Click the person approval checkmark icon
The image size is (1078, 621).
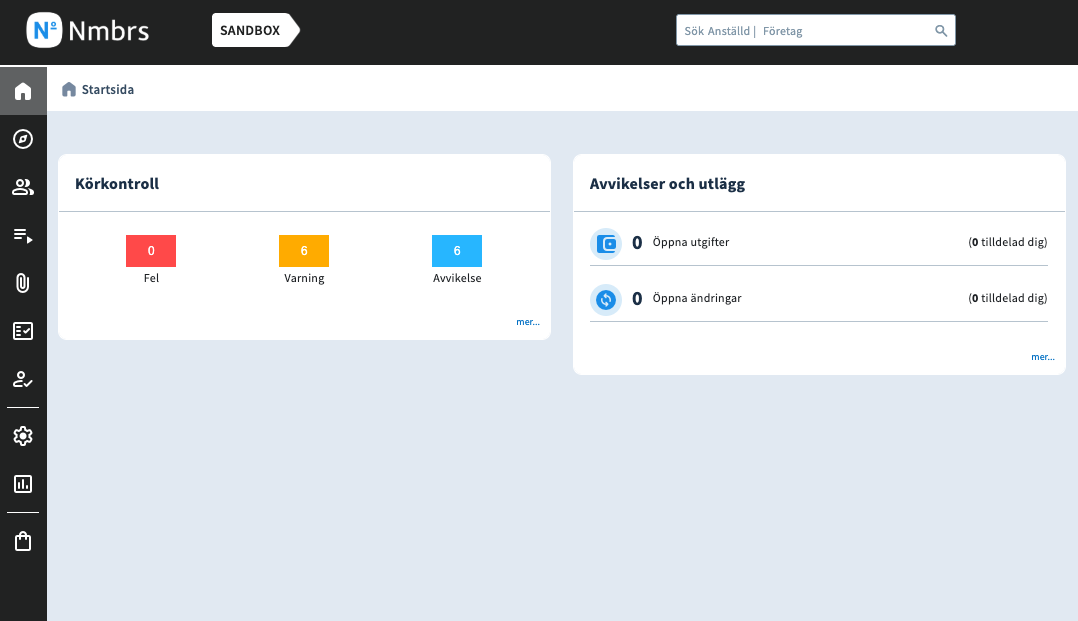click(23, 379)
